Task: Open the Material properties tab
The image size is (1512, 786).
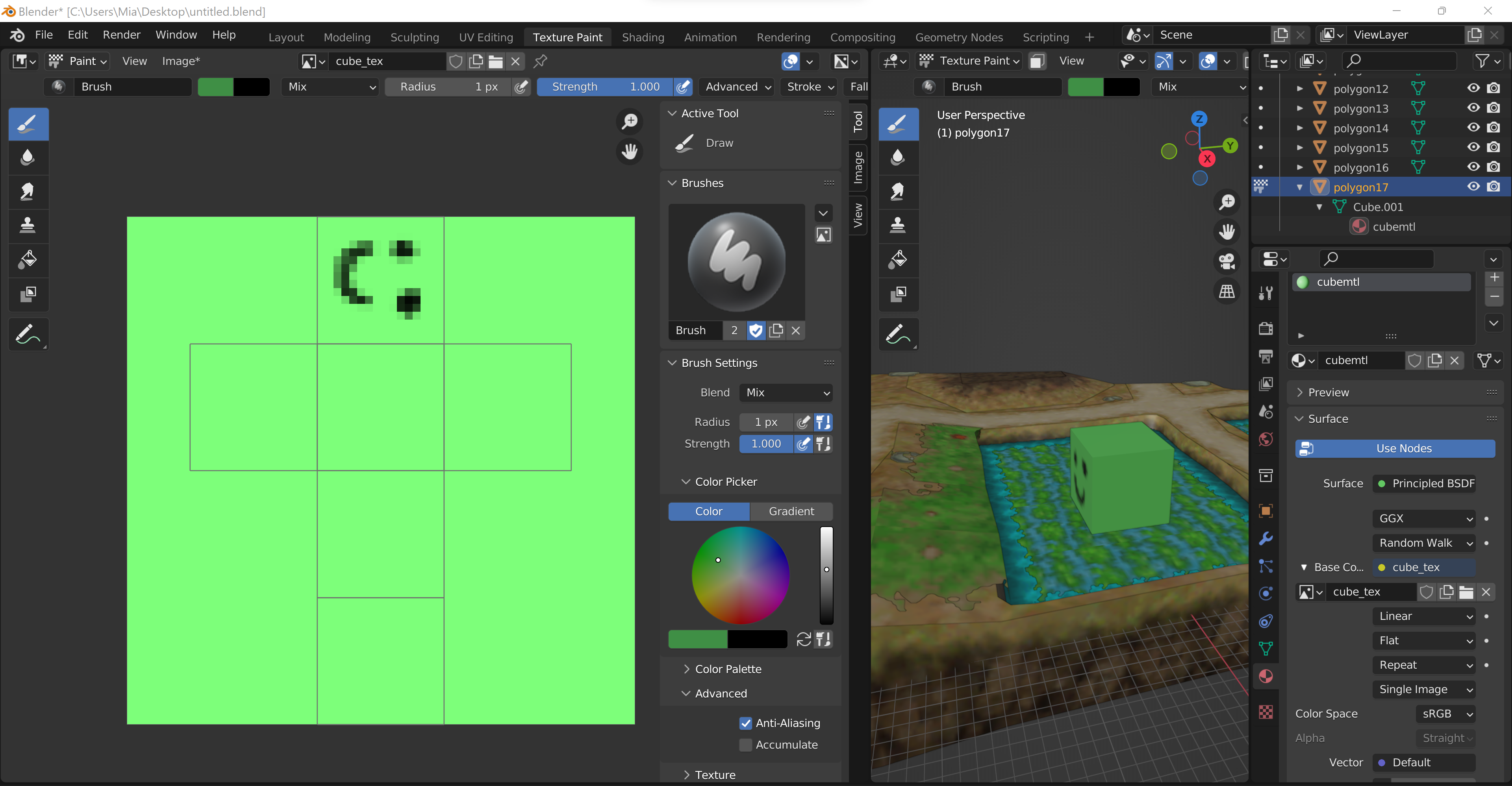Action: coord(1266,676)
